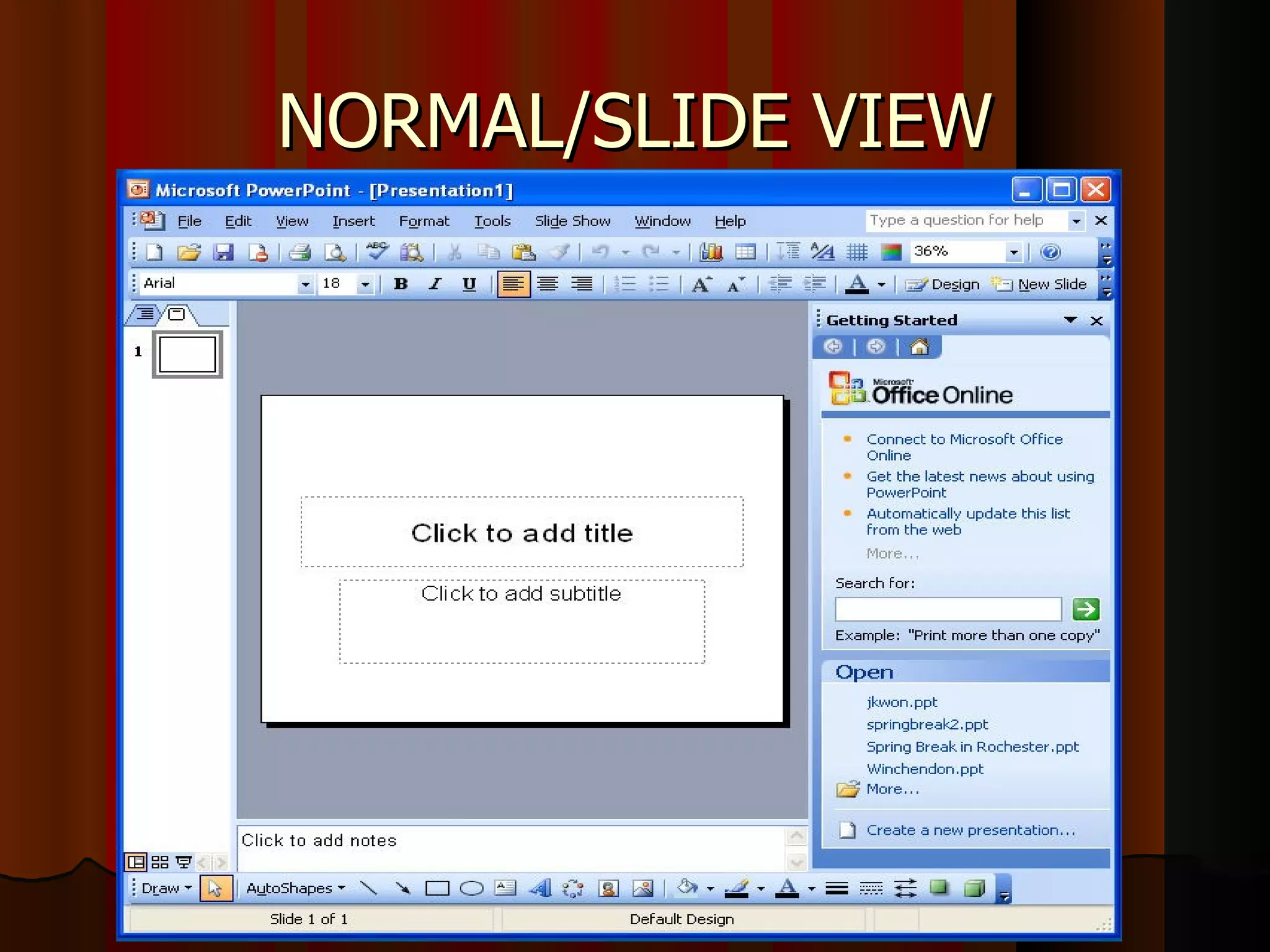The width and height of the screenshot is (1270, 952).
Task: Insert a Text Box from Drawing toolbar
Action: 505,888
